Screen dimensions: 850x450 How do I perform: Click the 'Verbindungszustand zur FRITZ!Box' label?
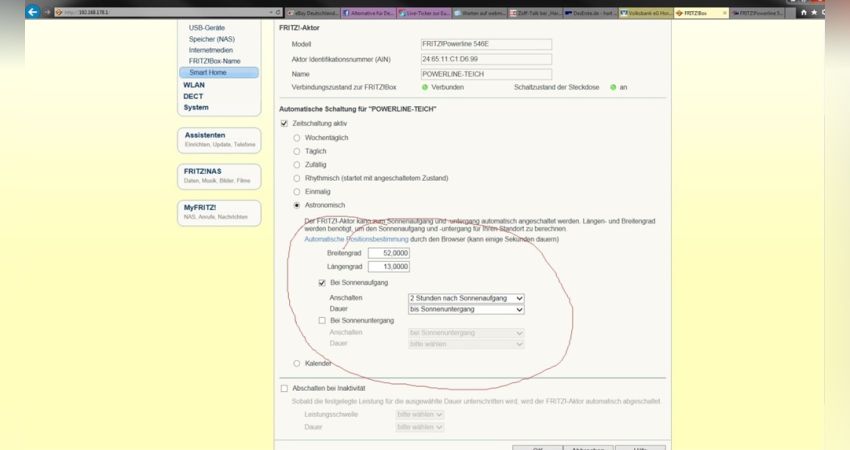click(x=344, y=87)
